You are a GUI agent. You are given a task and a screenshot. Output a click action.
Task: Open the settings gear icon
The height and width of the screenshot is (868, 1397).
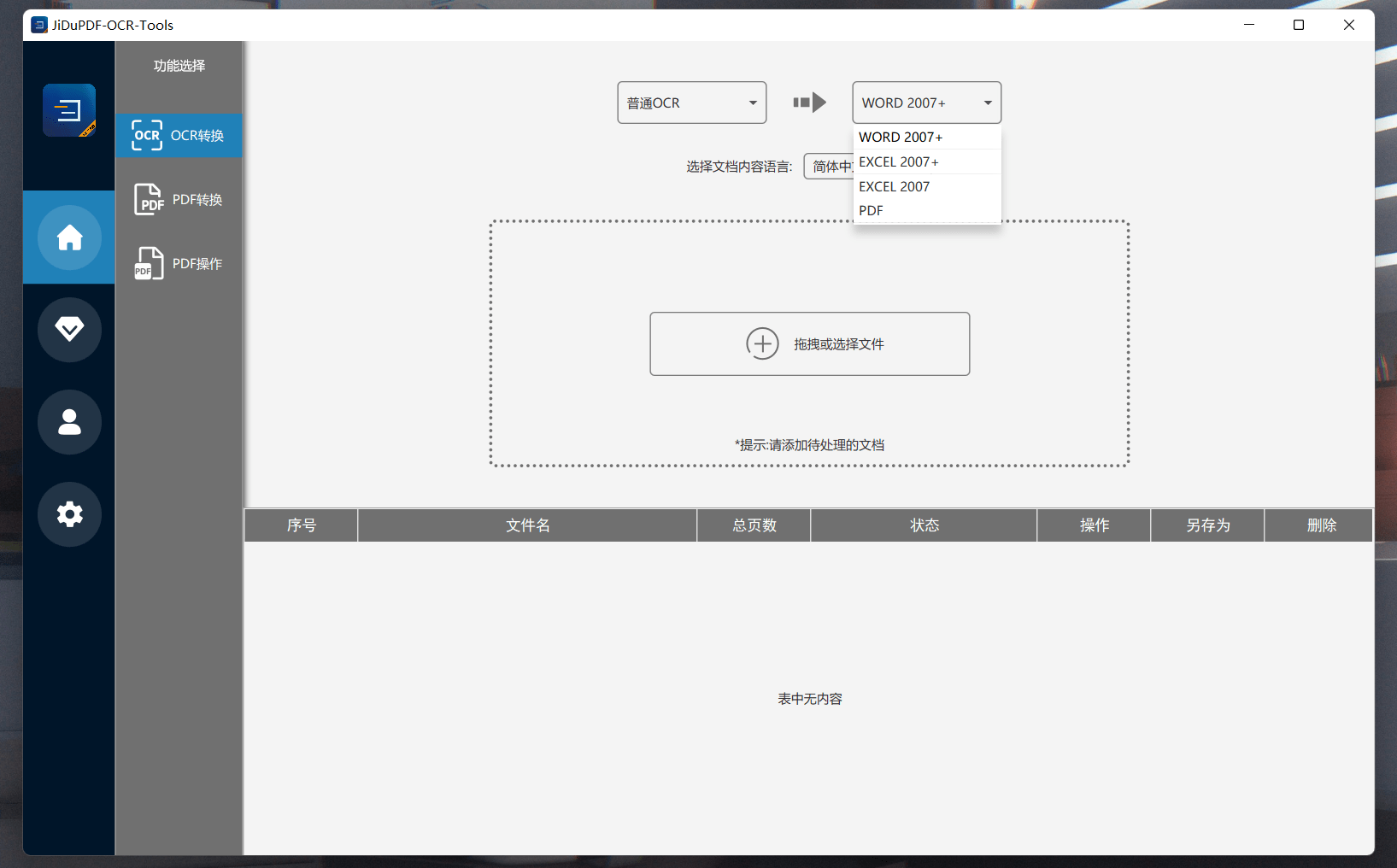[69, 514]
